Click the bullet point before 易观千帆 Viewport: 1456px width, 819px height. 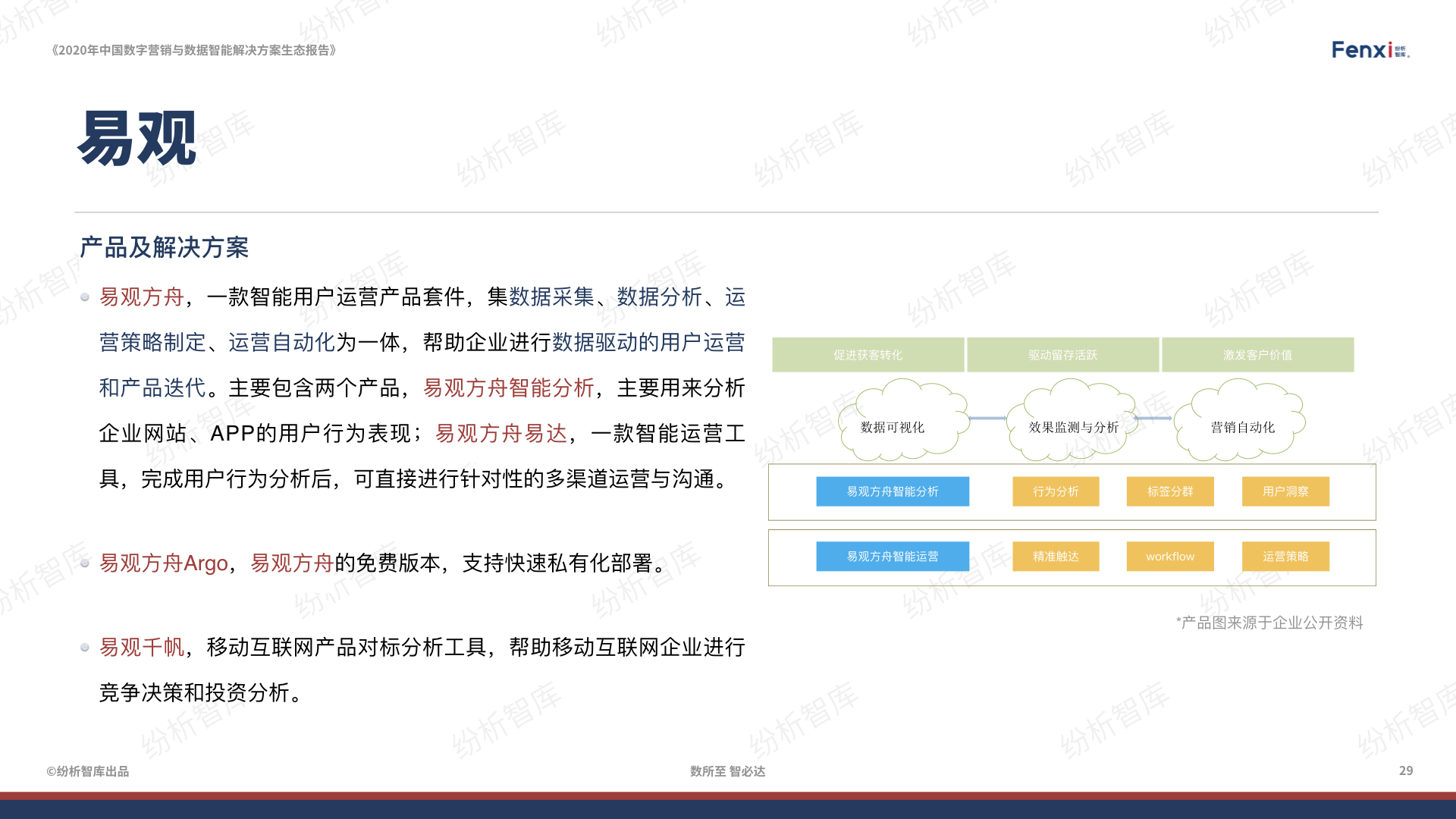(x=85, y=648)
